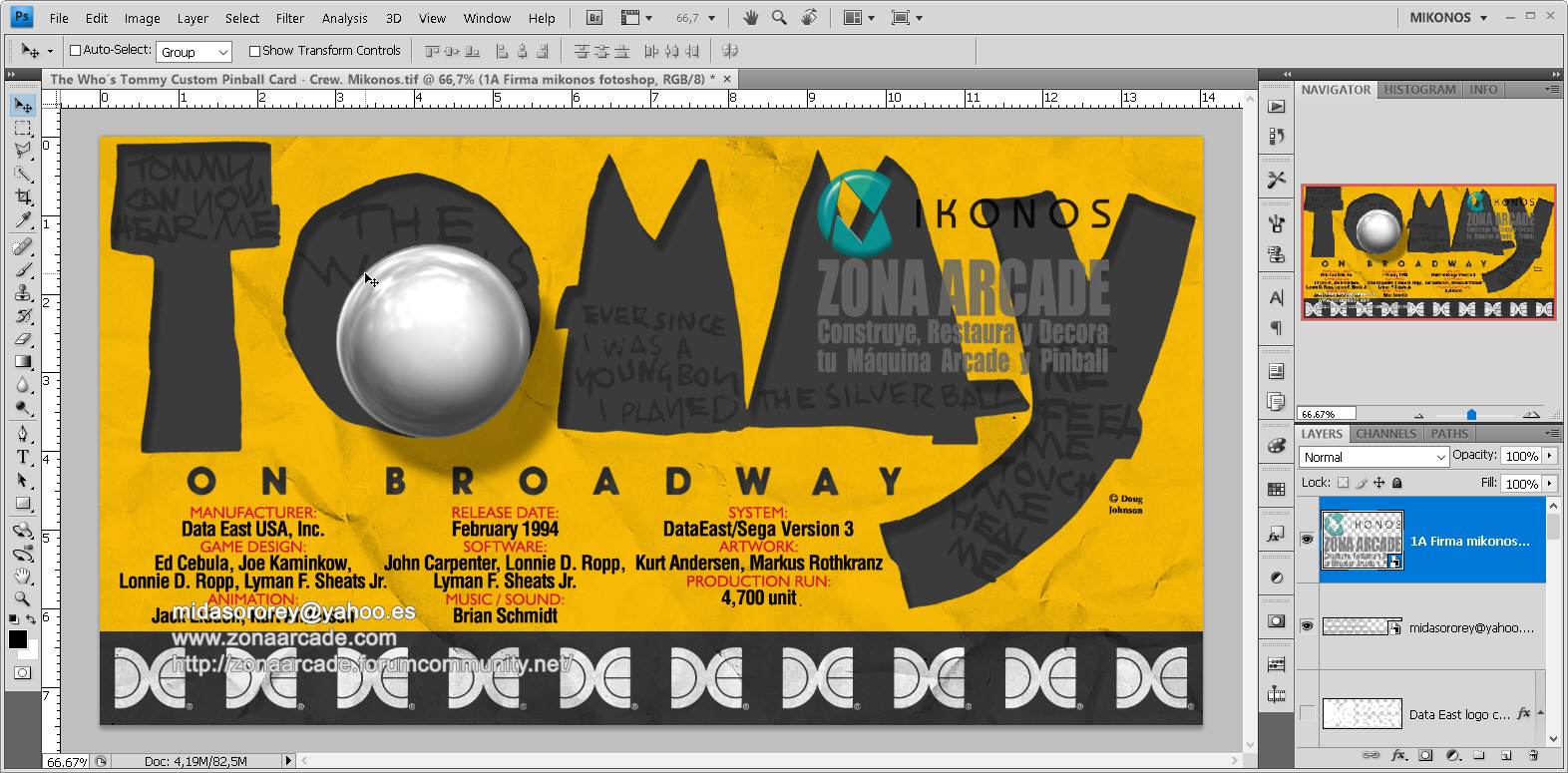1568x773 pixels.
Task: Pick the Clone Stamp tool
Action: pyautogui.click(x=23, y=293)
